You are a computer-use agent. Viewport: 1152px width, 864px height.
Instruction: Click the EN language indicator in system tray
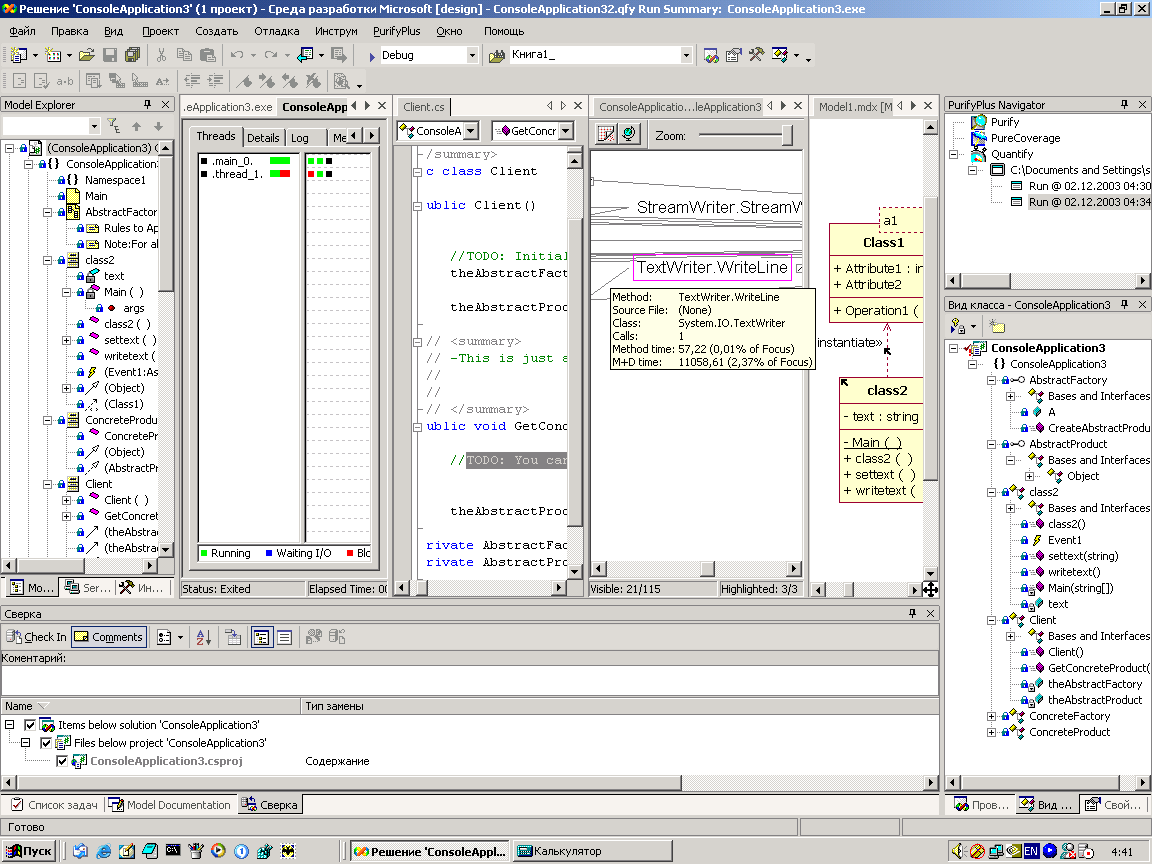click(x=1032, y=852)
